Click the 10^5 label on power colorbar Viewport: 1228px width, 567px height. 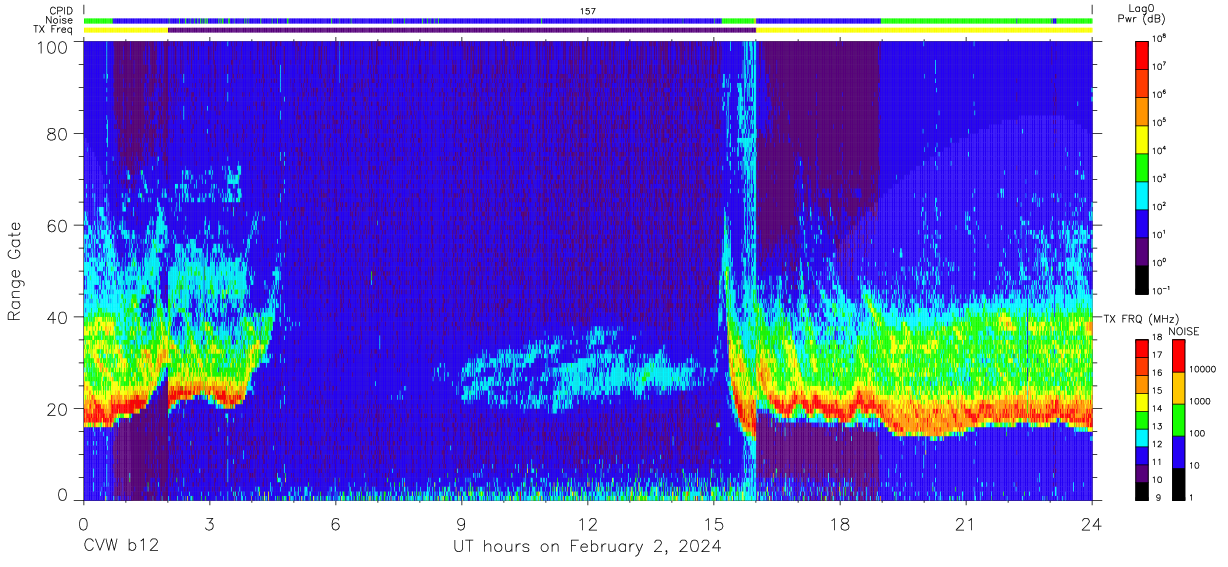click(1161, 122)
